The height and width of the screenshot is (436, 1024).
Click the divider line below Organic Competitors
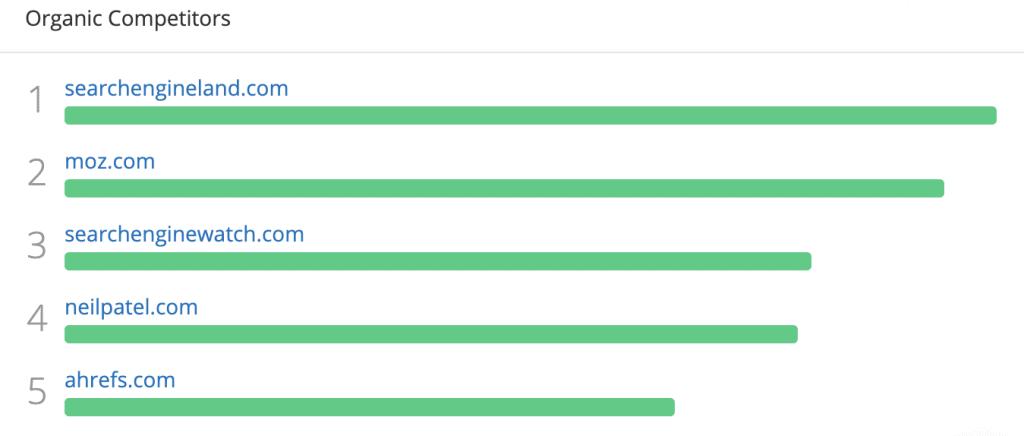pyautogui.click(x=512, y=52)
